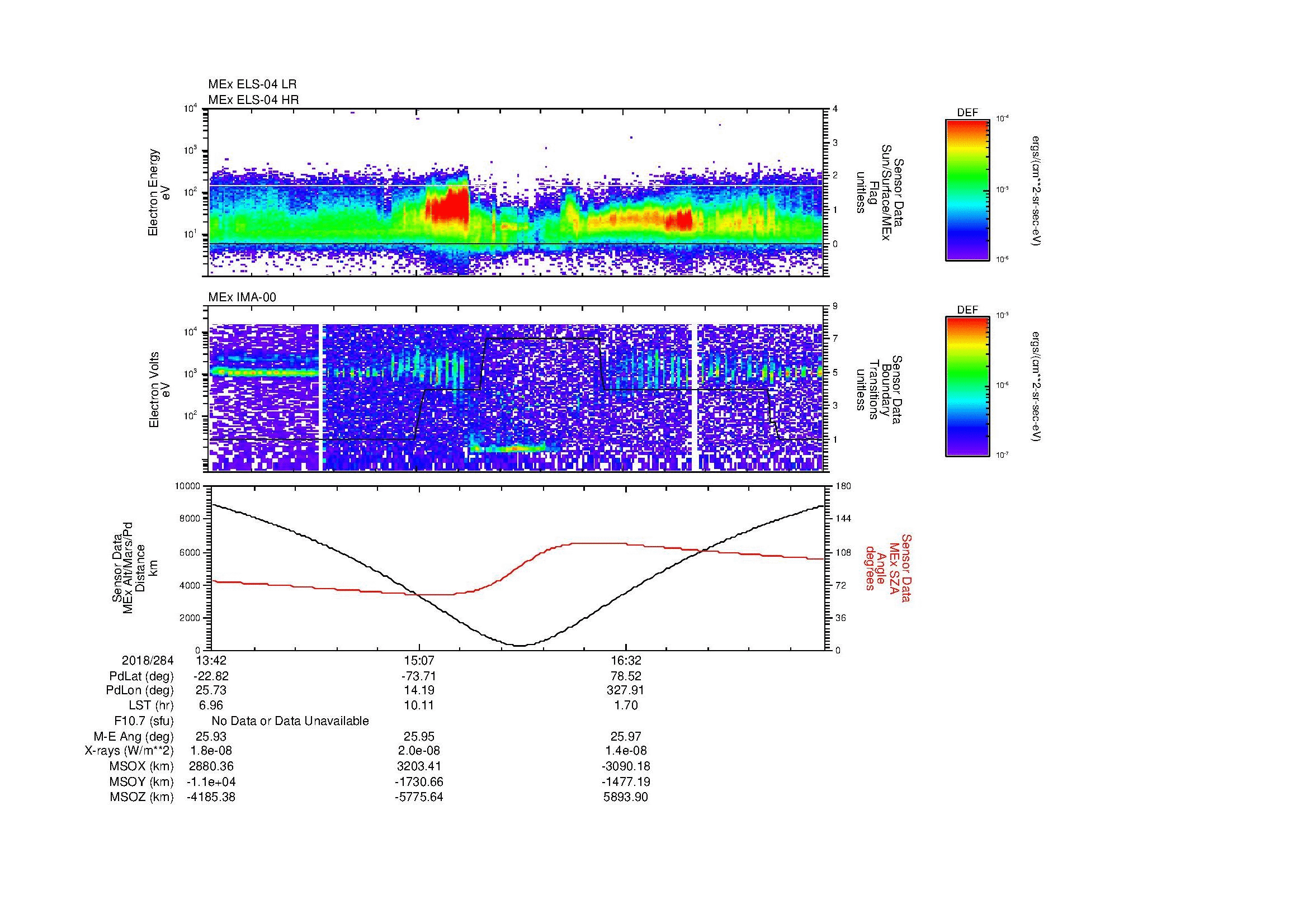Click the M-E Ang value 25.95
The width and height of the screenshot is (1308, 924).
pos(419,737)
